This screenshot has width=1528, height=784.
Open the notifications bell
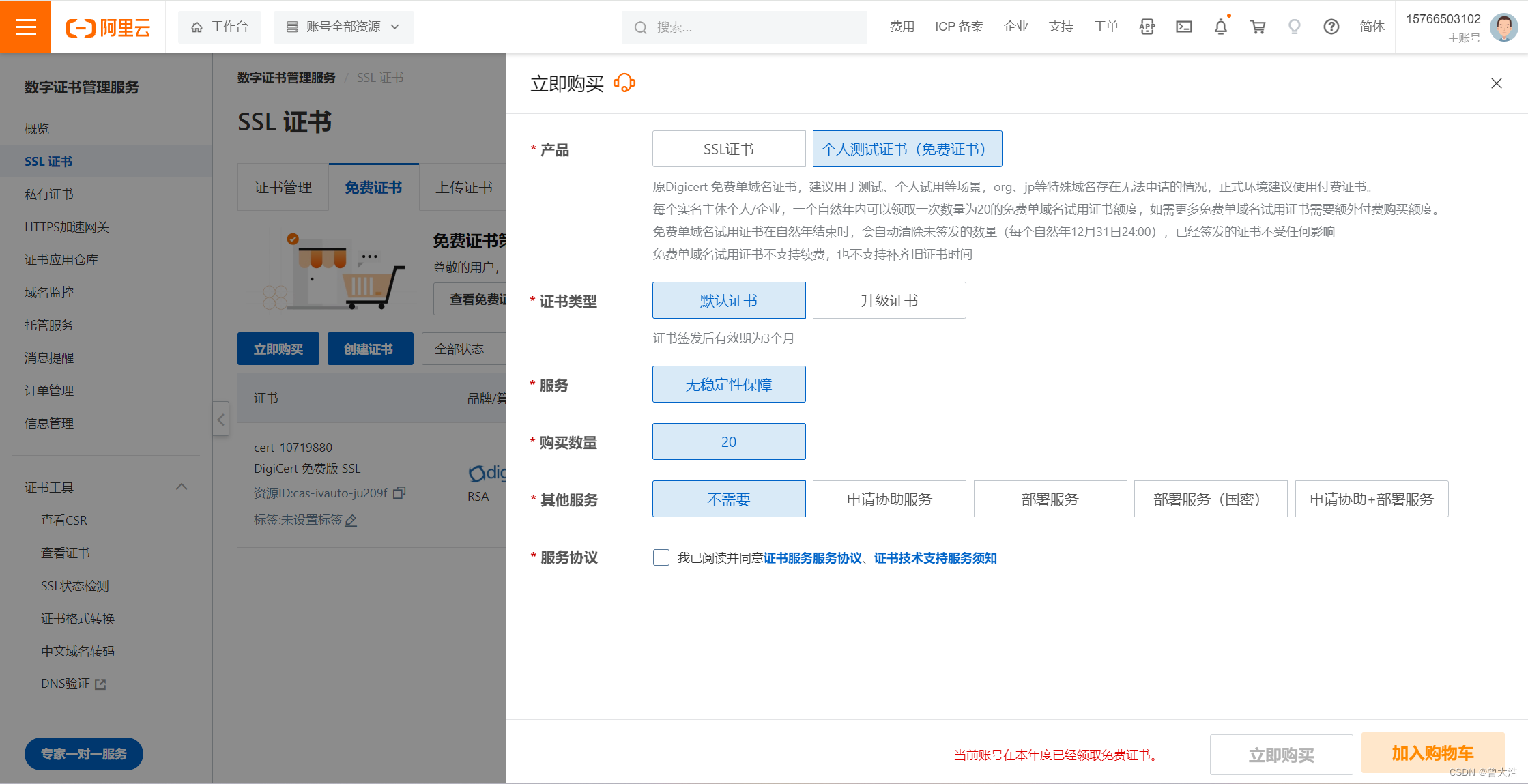[x=1221, y=27]
